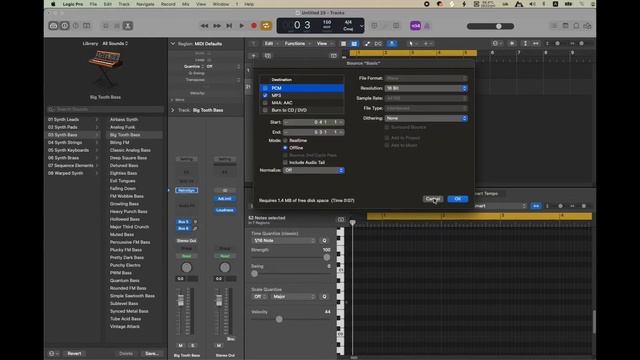Rewind the transport

pos(204,26)
